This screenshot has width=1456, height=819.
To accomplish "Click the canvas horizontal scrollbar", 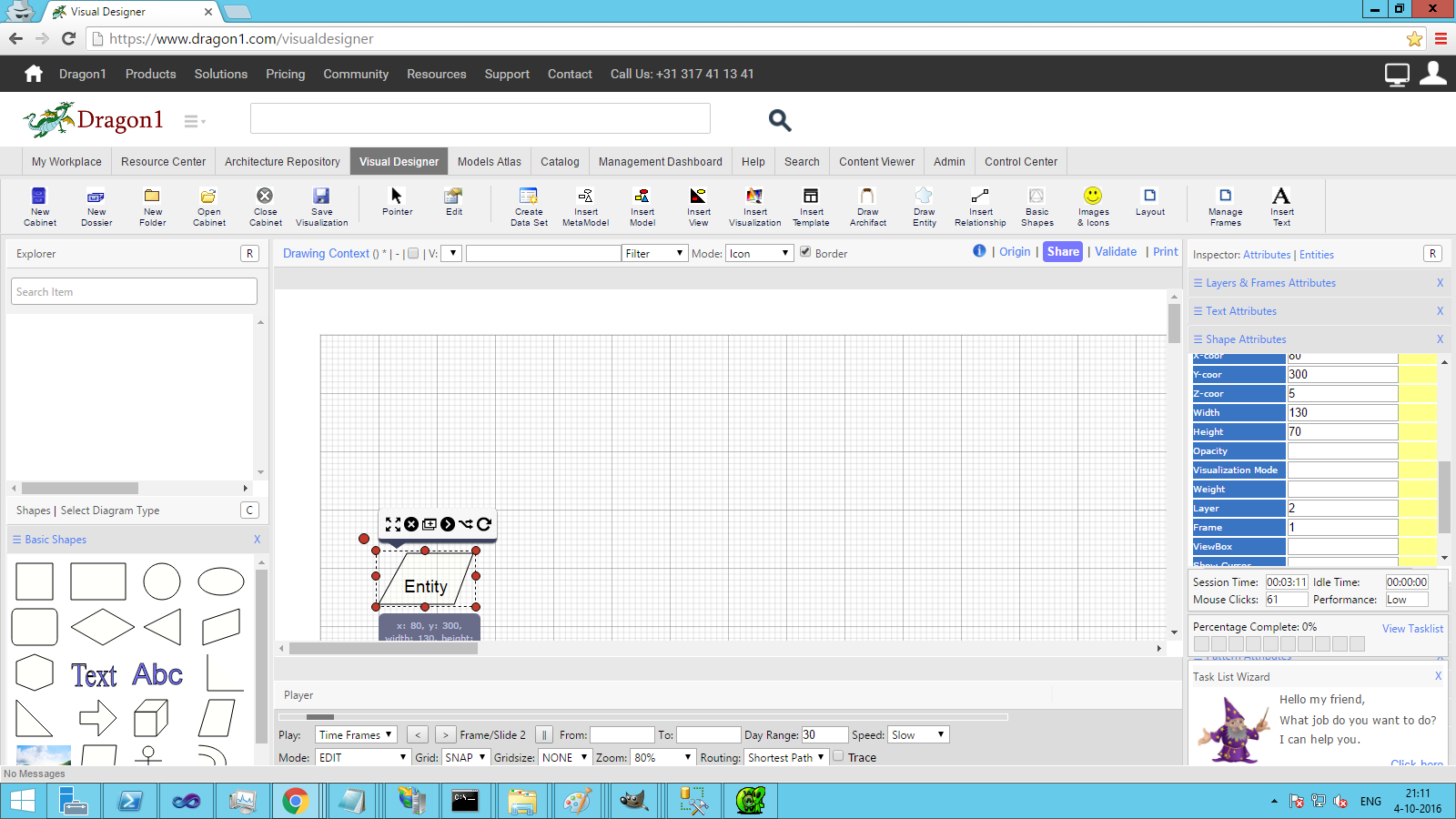I will pyautogui.click(x=383, y=649).
